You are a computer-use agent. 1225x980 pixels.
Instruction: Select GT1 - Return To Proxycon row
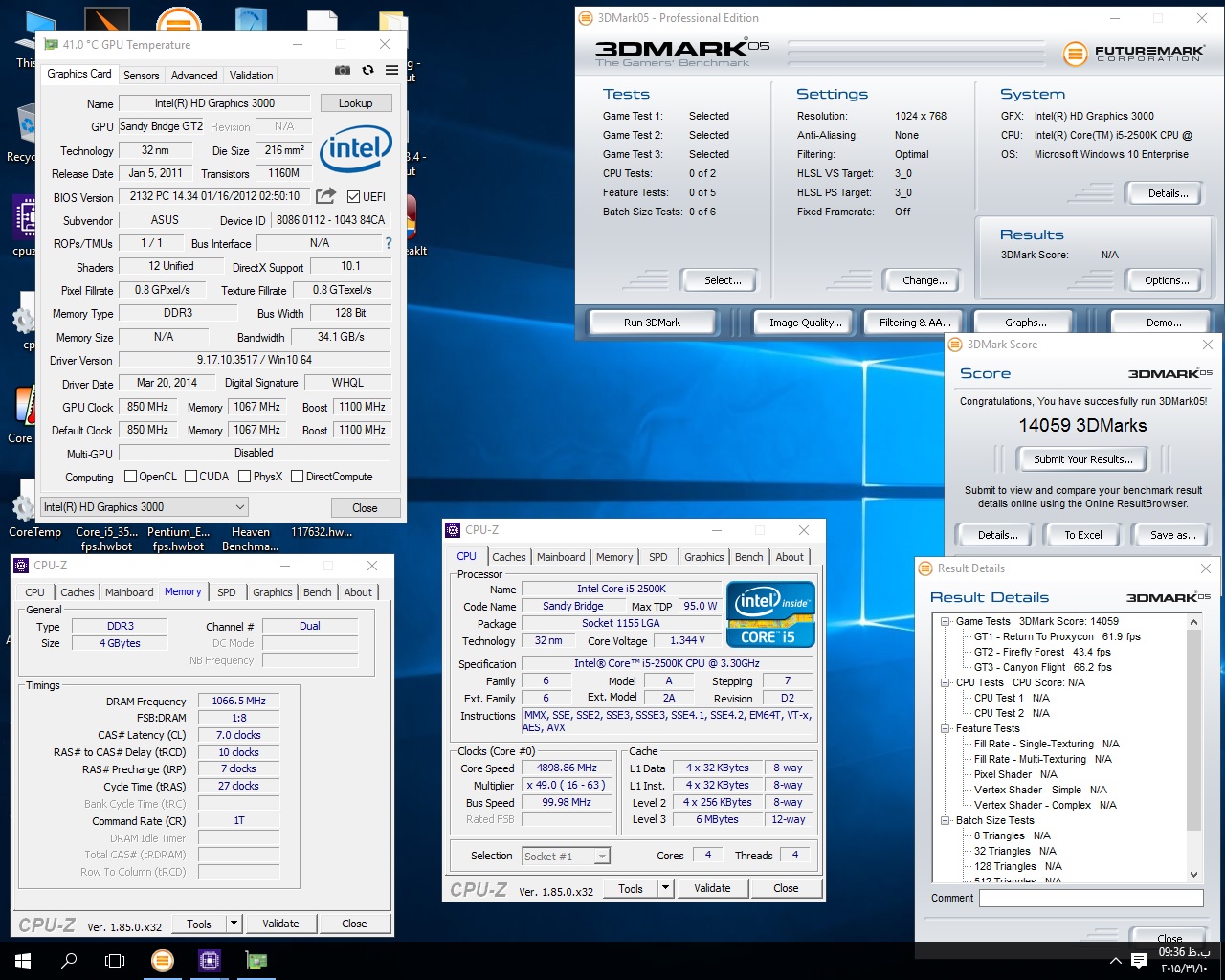point(1057,636)
